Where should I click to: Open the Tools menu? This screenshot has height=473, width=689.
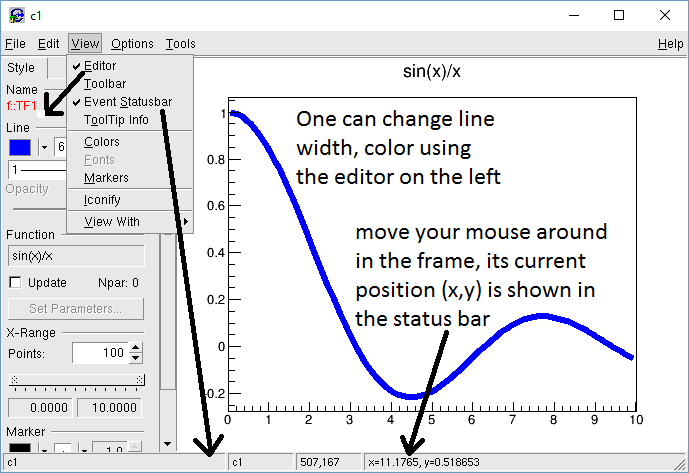click(x=181, y=44)
